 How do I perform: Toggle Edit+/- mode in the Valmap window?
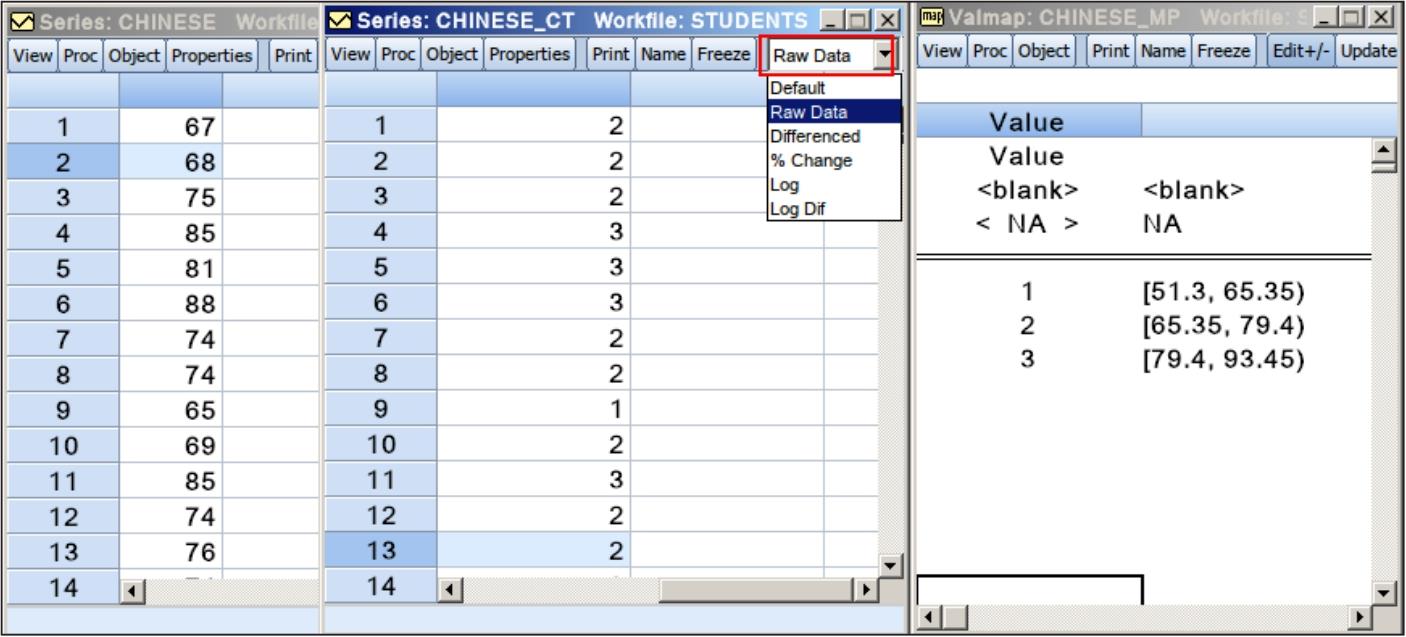click(1300, 50)
